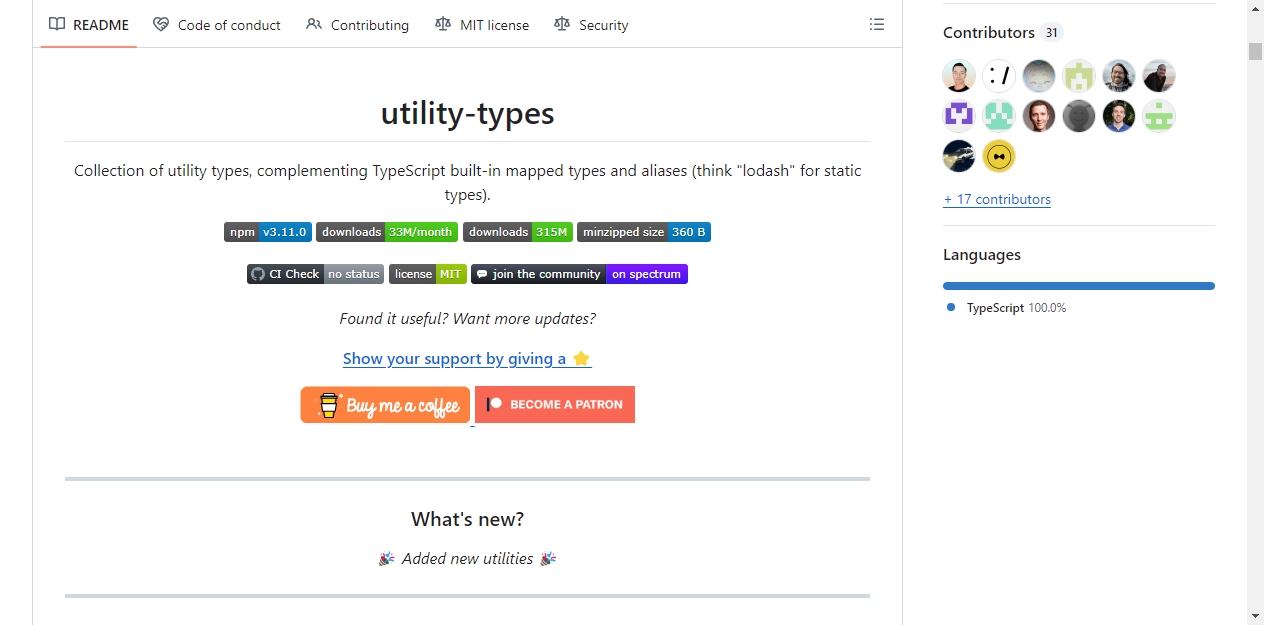Click the Buy me a coffee button
1264x625 pixels.
385,405
